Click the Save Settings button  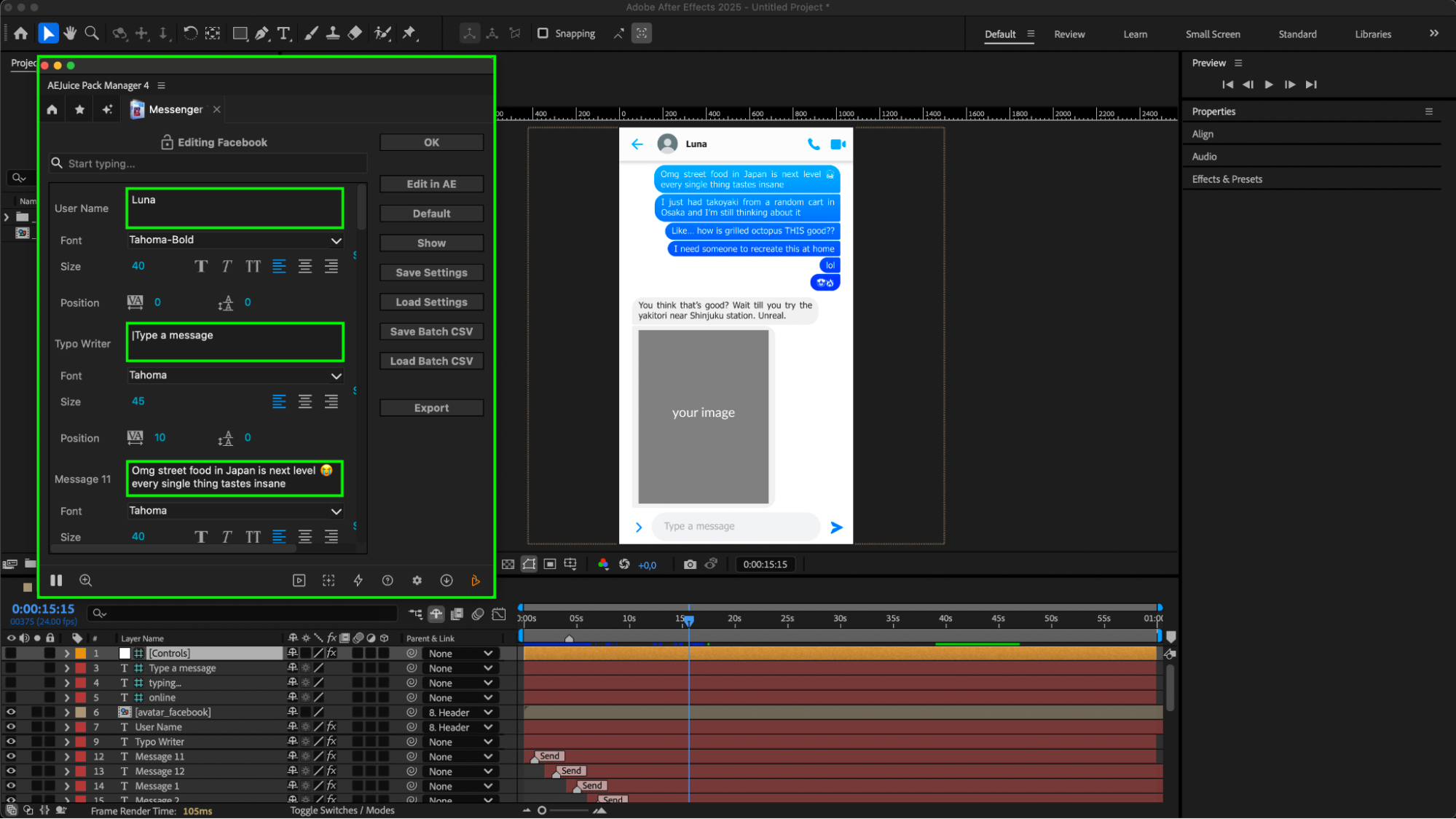(431, 273)
